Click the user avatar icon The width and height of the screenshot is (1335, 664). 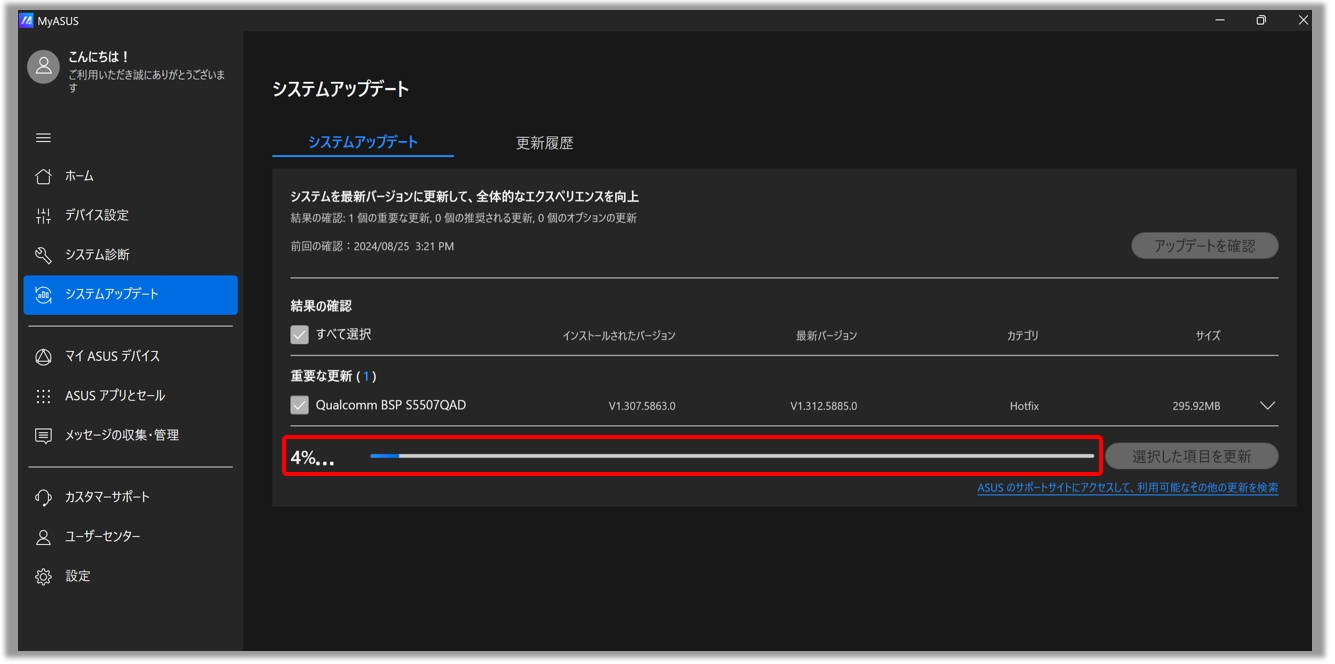click(x=43, y=67)
